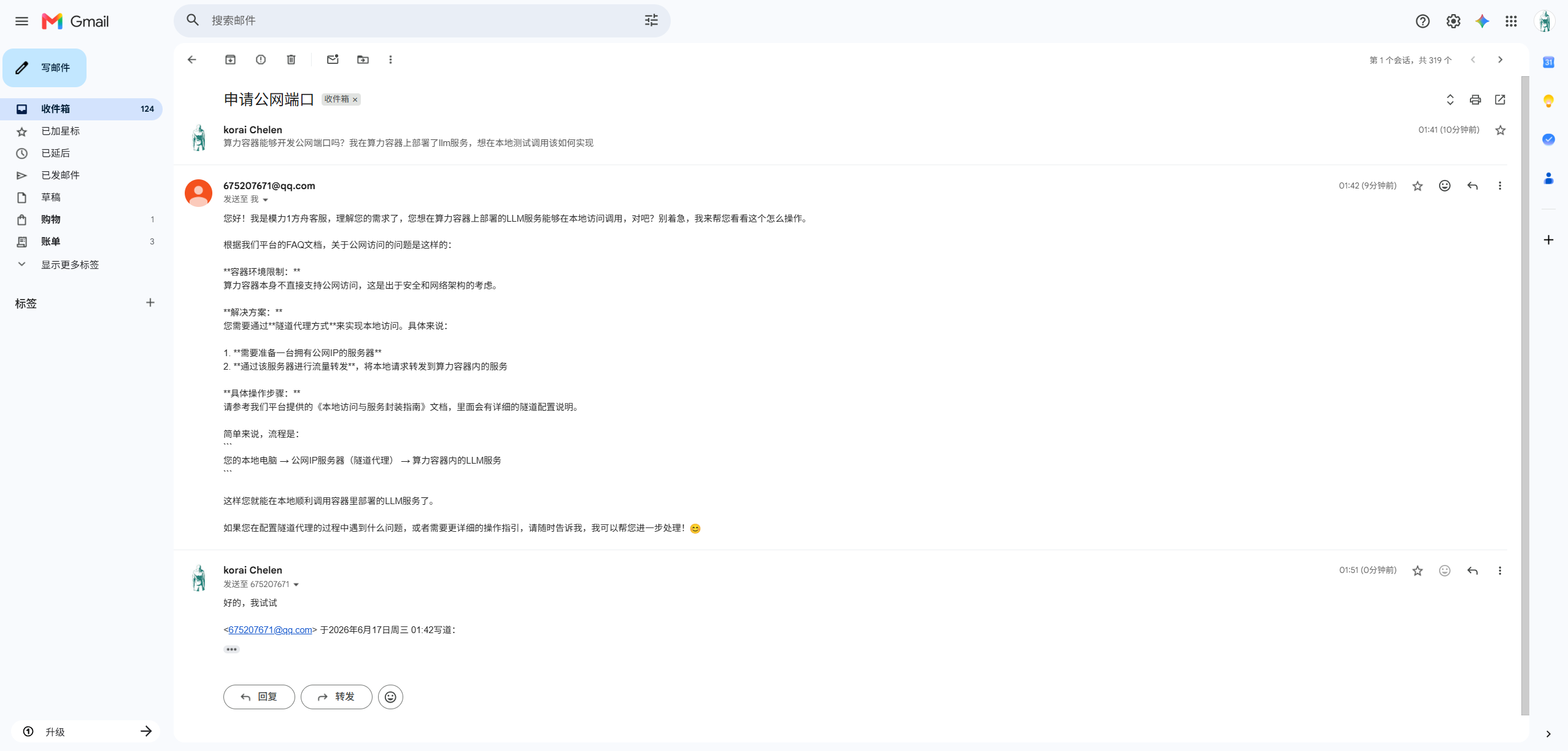The width and height of the screenshot is (1568, 751).
Task: Click the 转发 forward button
Action: coord(336,697)
